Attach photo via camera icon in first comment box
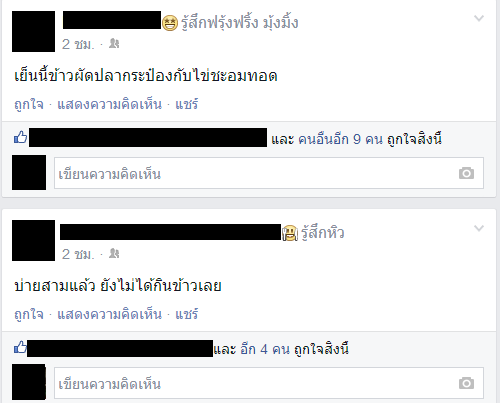 click(466, 173)
